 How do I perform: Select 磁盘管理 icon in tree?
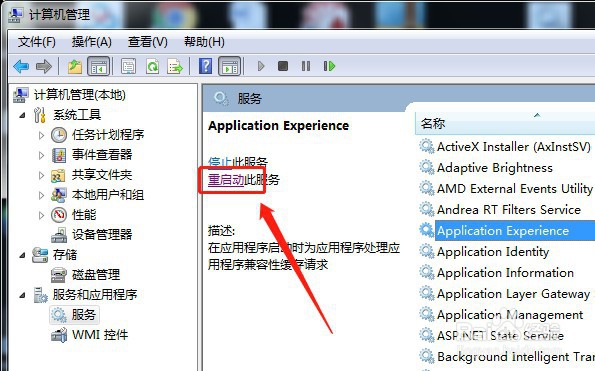[x=59, y=275]
